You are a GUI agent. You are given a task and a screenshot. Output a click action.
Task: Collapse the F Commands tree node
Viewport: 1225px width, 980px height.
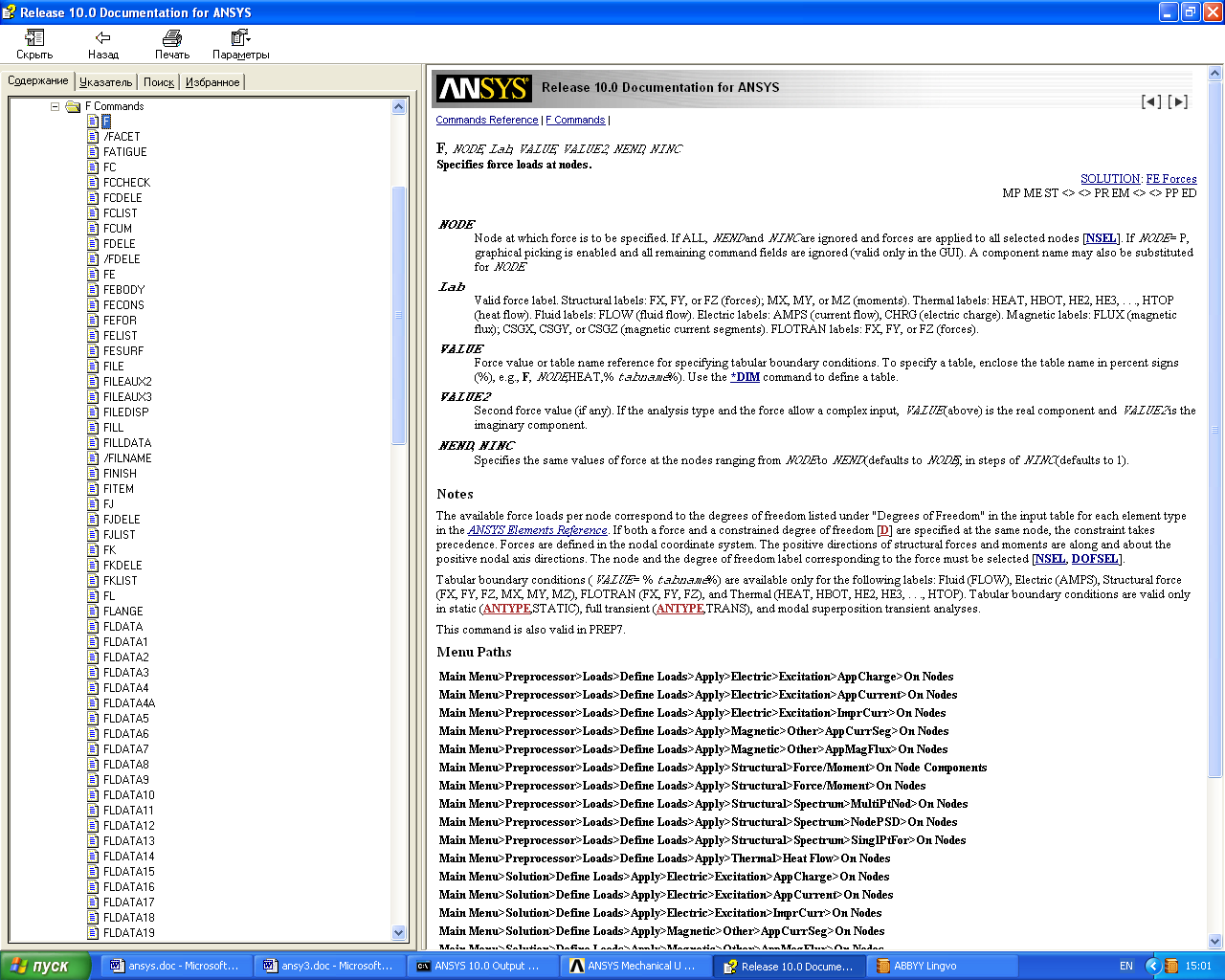pos(55,106)
